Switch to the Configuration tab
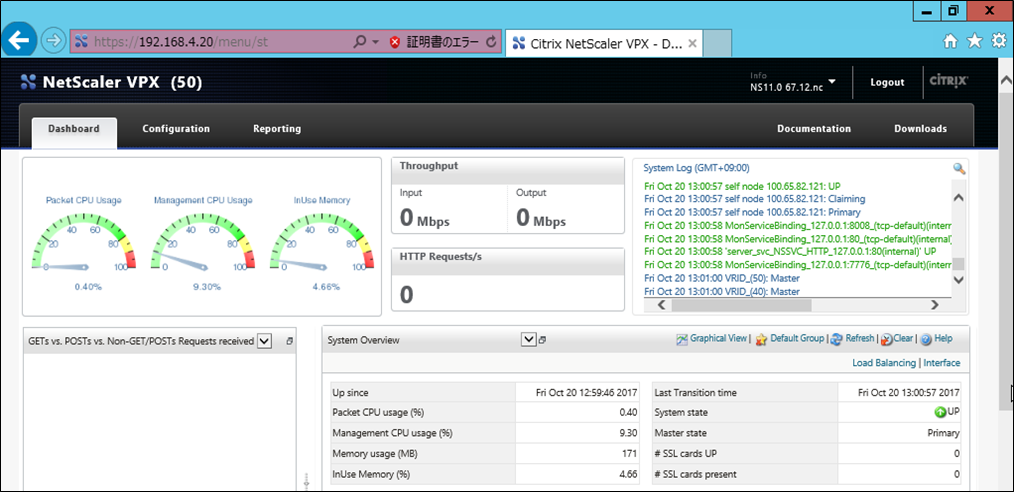 176,129
